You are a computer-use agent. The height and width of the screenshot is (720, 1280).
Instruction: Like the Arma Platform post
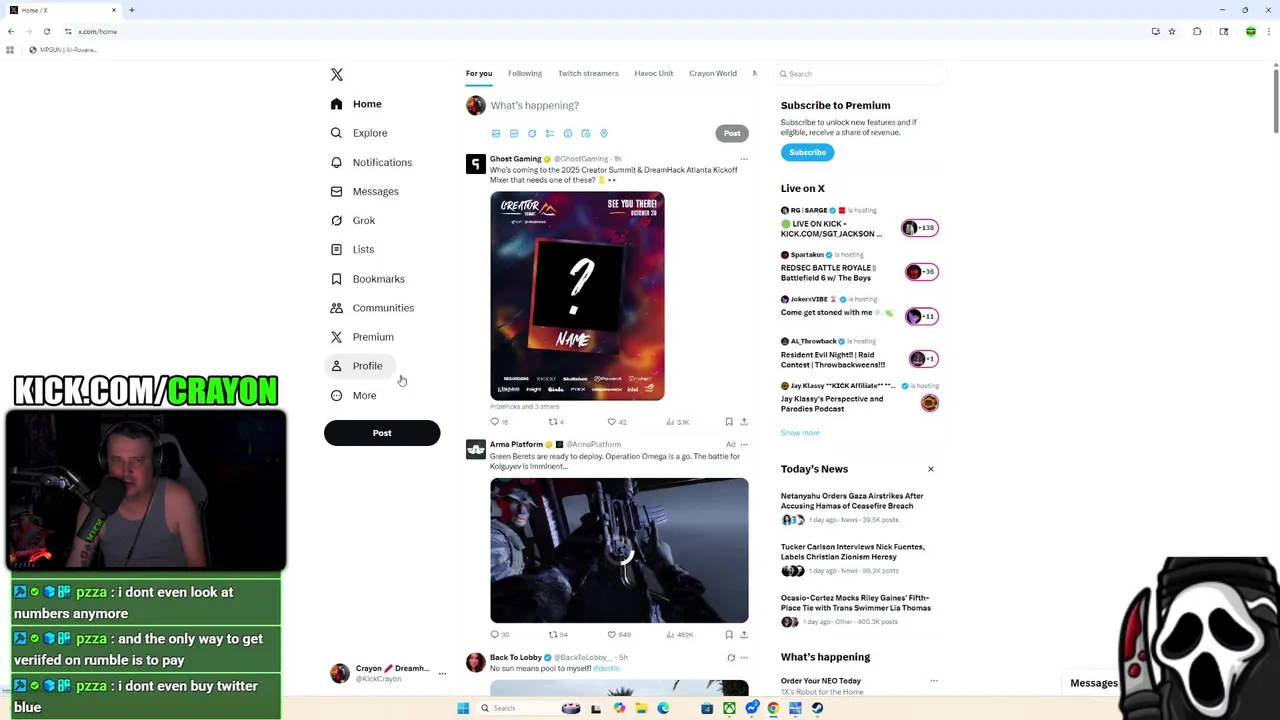click(x=619, y=634)
